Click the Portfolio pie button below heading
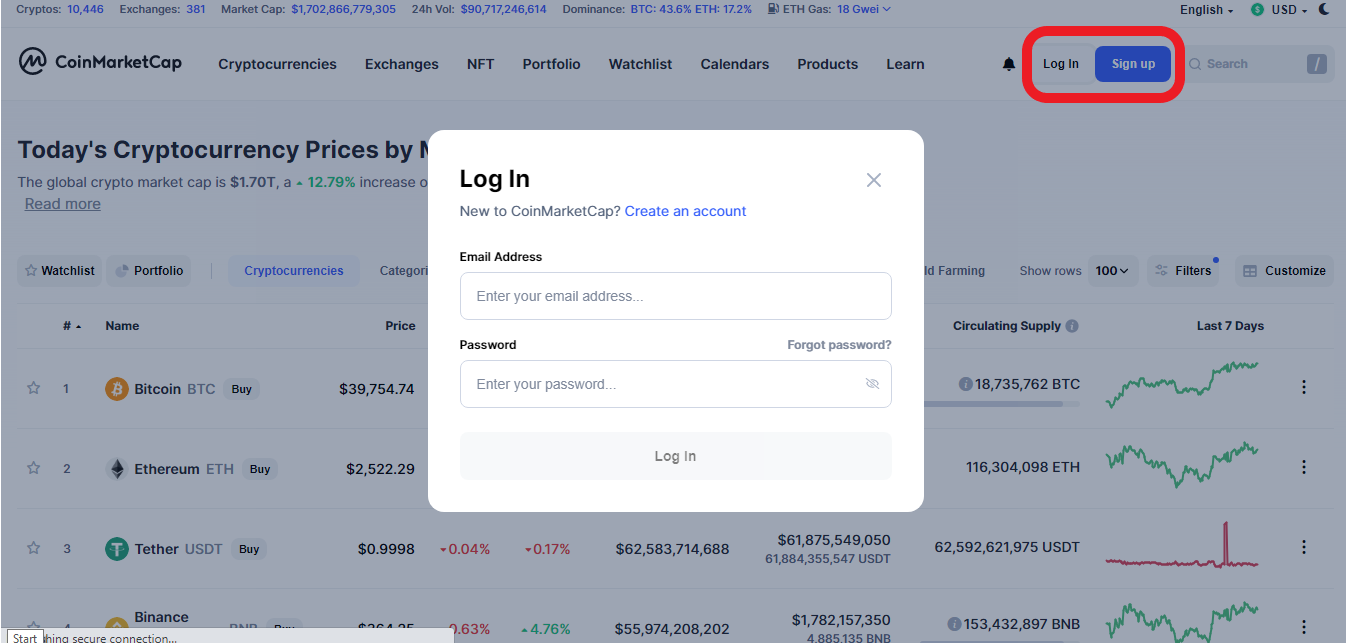Image resolution: width=1346 pixels, height=643 pixels. 149,271
